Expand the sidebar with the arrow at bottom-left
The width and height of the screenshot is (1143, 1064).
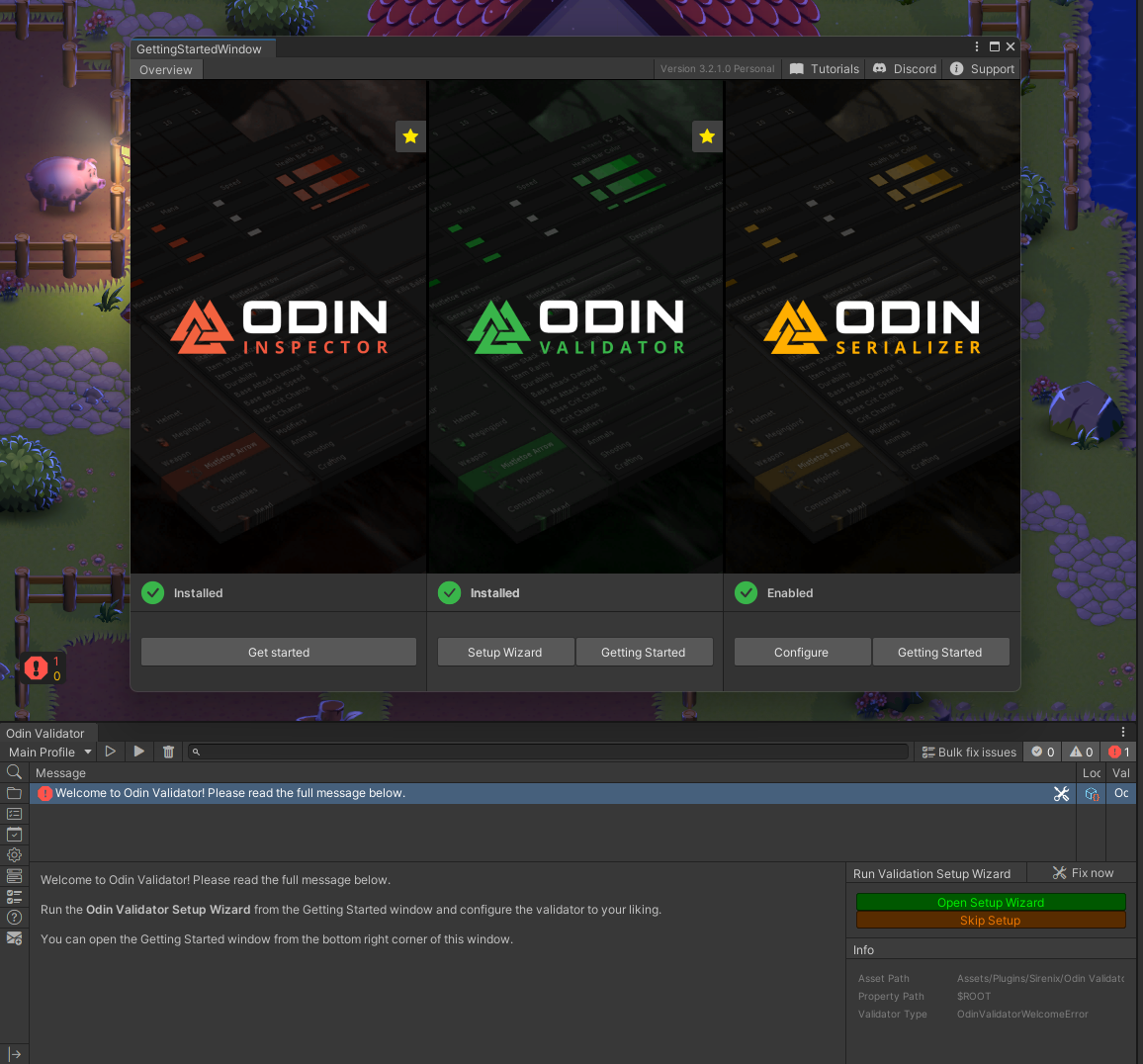[14, 1054]
